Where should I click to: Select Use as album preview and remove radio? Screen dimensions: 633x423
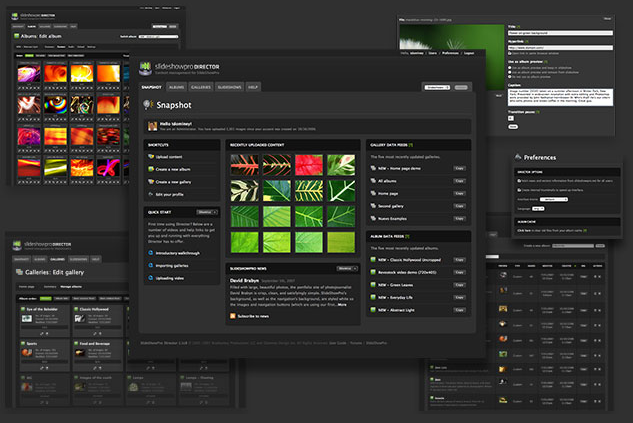[510, 72]
